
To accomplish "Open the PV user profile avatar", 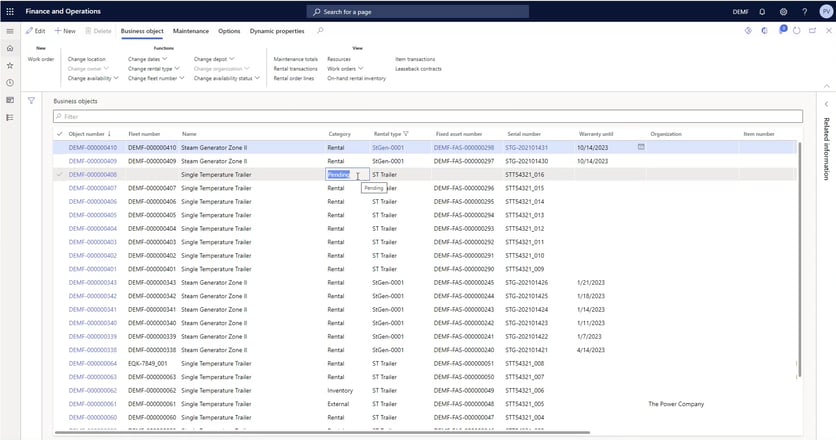I will tap(826, 11).
